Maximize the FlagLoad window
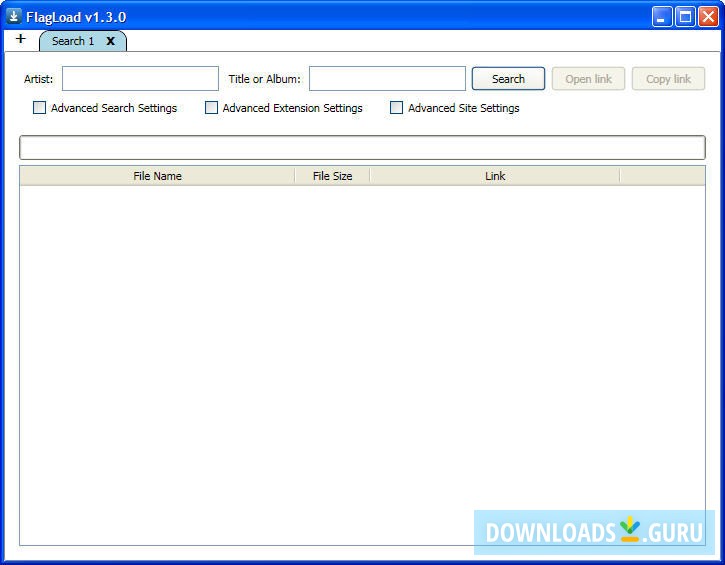 (x=685, y=17)
